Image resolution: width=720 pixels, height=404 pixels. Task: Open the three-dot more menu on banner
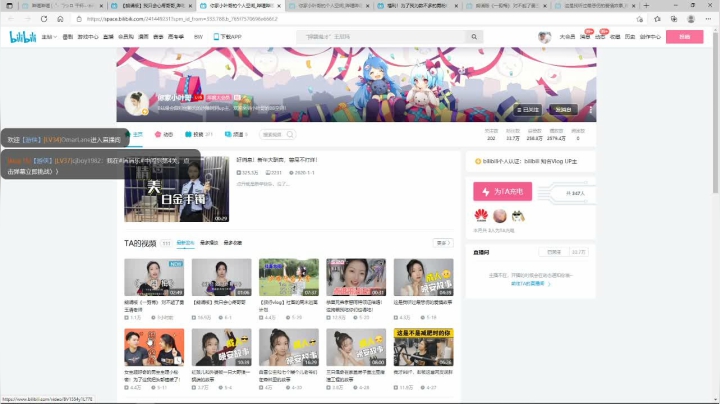tap(591, 110)
